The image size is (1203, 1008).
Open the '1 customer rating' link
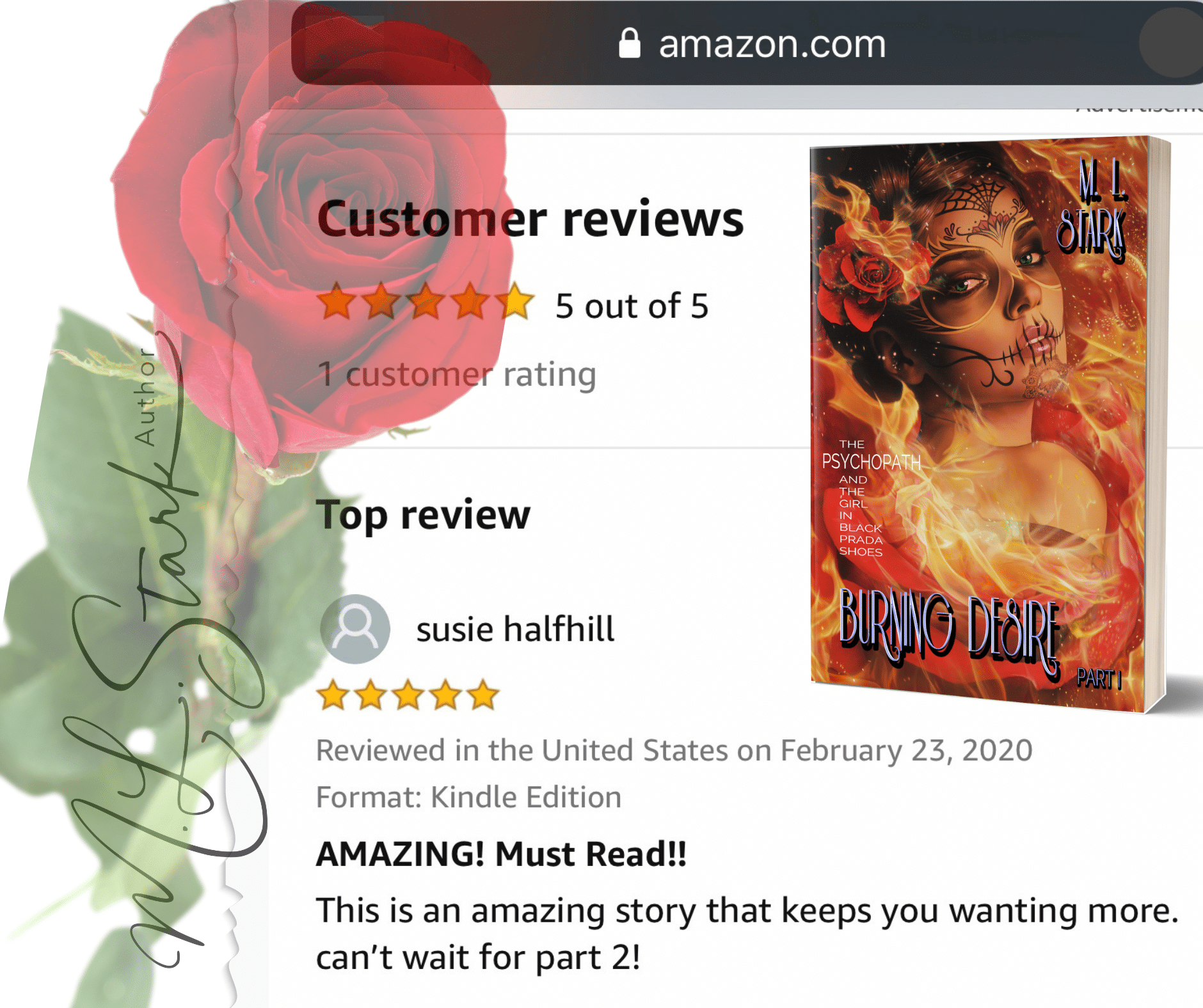[x=457, y=374]
